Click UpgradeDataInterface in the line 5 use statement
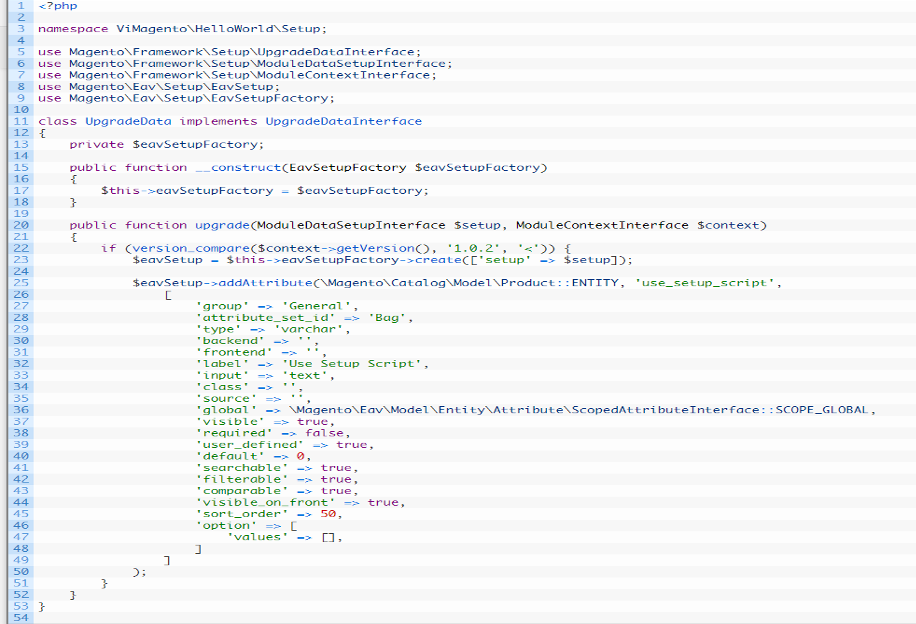 336,52
